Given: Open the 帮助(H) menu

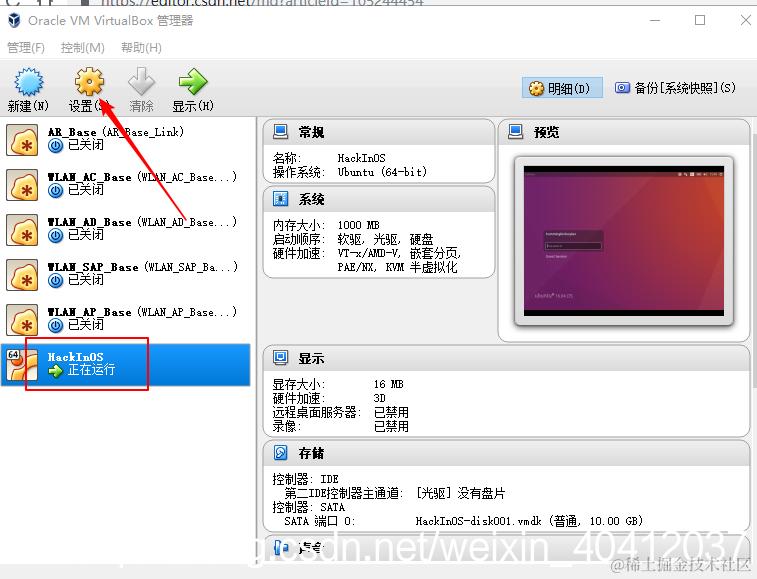Looking at the screenshot, I should (141, 48).
